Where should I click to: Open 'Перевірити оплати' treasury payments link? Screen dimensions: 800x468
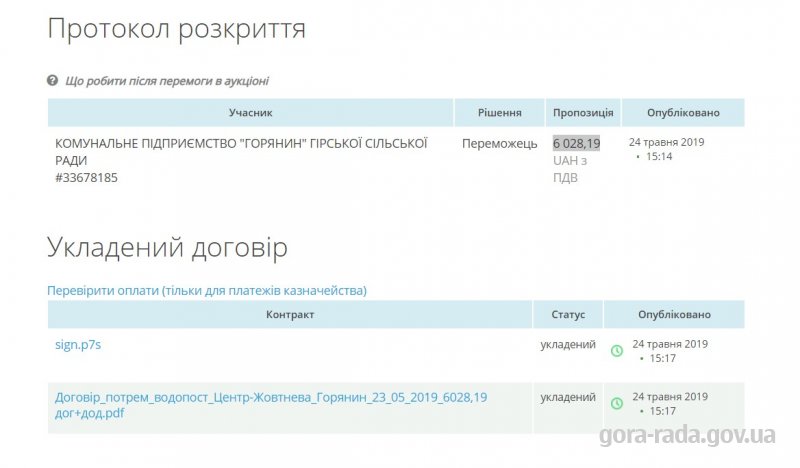point(207,290)
